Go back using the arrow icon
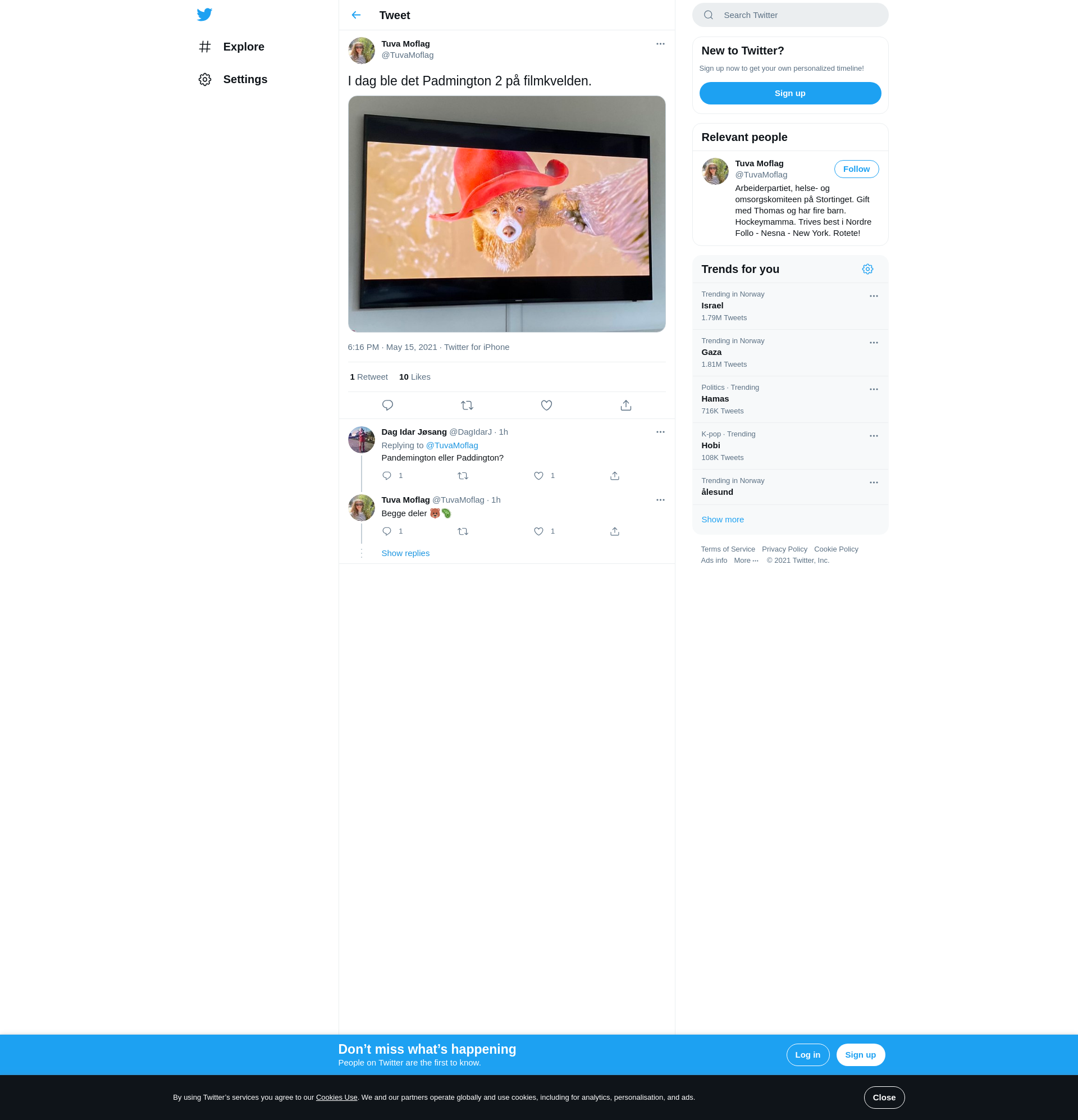The height and width of the screenshot is (1120, 1078). coord(356,15)
